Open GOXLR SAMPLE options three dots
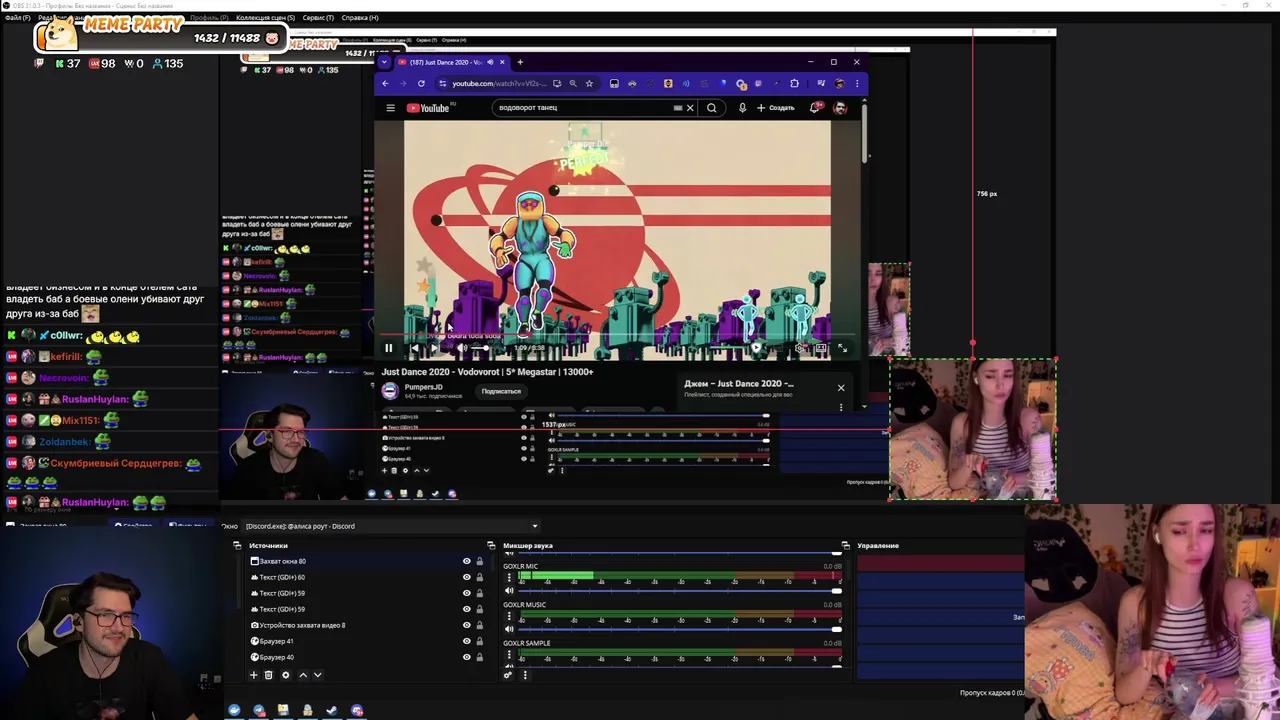This screenshot has height=720, width=1280. 509,655
